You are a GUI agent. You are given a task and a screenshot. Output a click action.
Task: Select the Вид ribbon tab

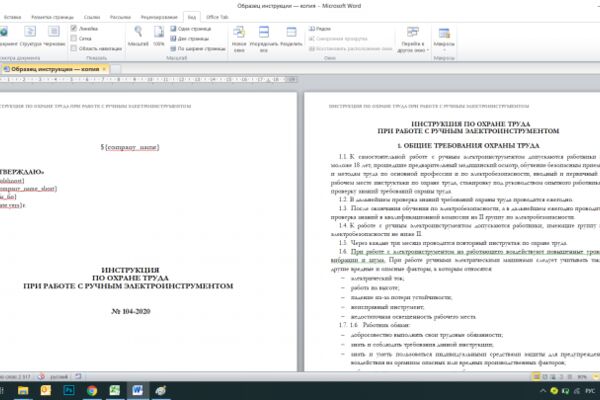(x=192, y=17)
